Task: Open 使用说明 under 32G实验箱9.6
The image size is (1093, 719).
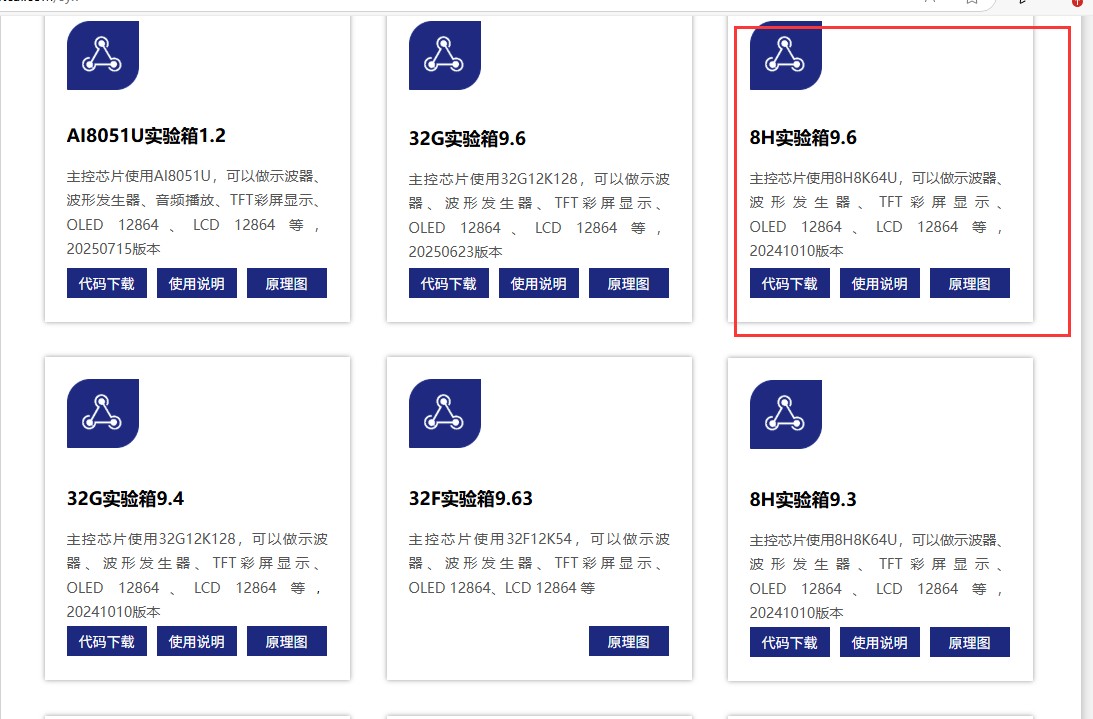Action: (x=539, y=283)
